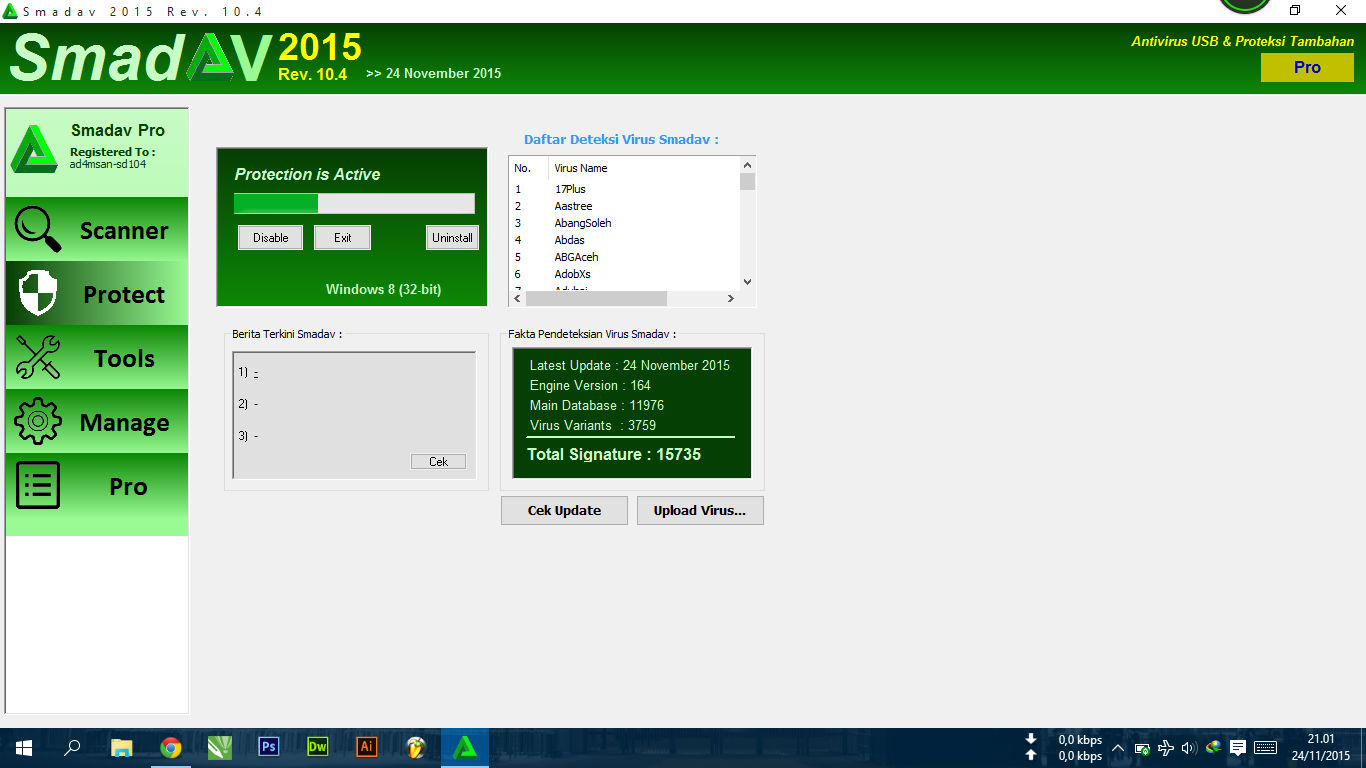Click the Main Database : 11976 text
Screen dimensions: 1366x768
click(597, 405)
